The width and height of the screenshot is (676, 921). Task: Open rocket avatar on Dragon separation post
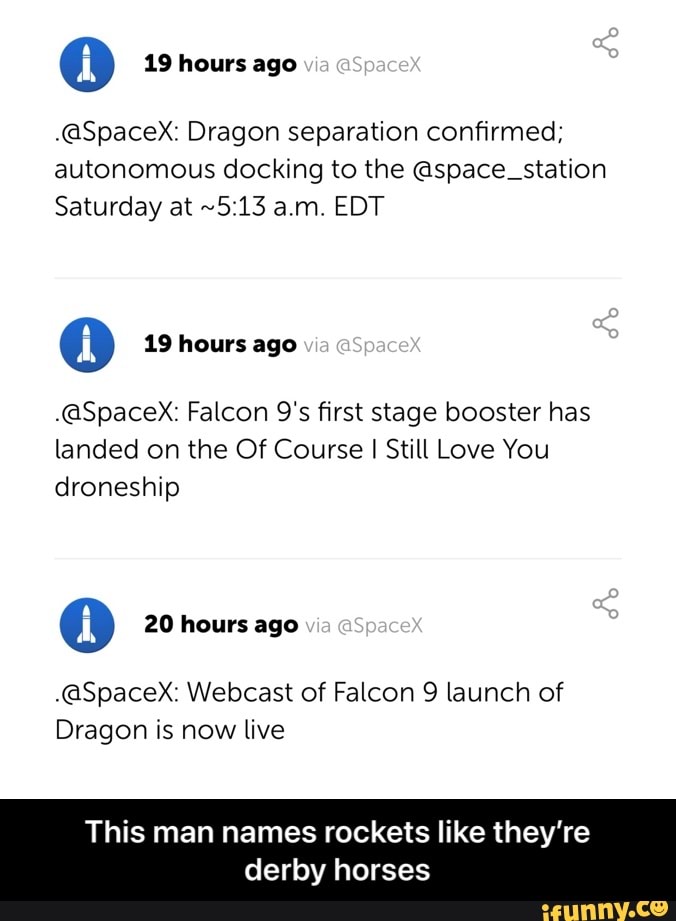(85, 64)
